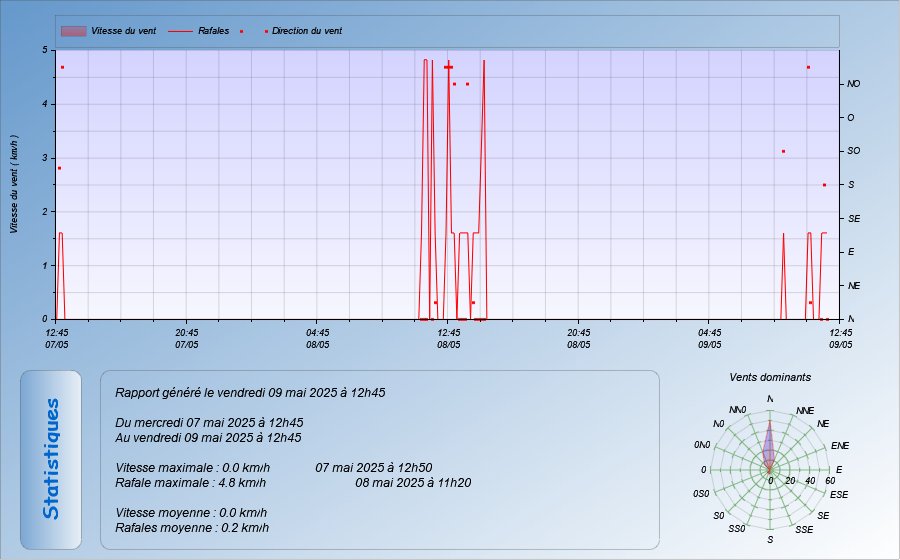The height and width of the screenshot is (560, 900).
Task: Click the 12:45 08/05 x-axis label
Action: click(x=448, y=339)
